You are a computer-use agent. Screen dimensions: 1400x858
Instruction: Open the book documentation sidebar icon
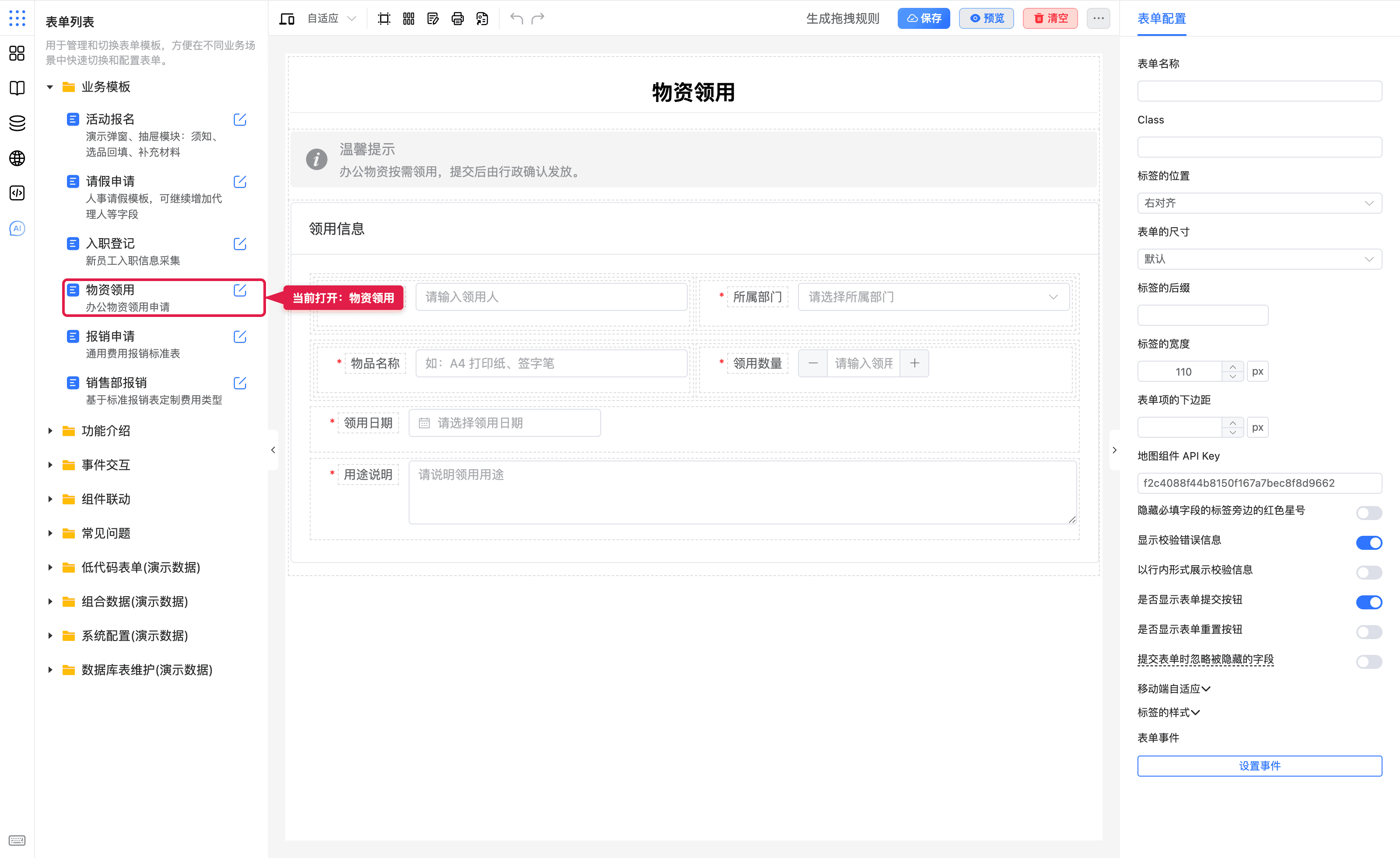[x=17, y=88]
